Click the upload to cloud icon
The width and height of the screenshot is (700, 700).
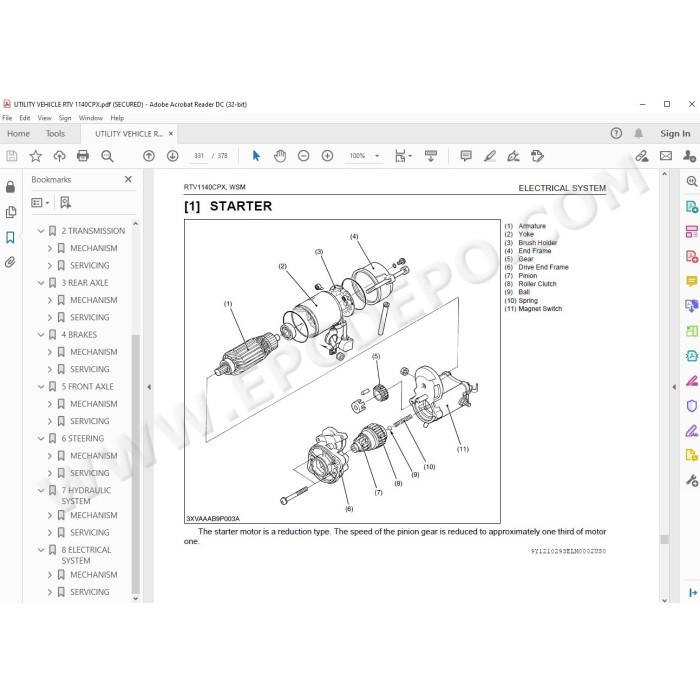(59, 156)
